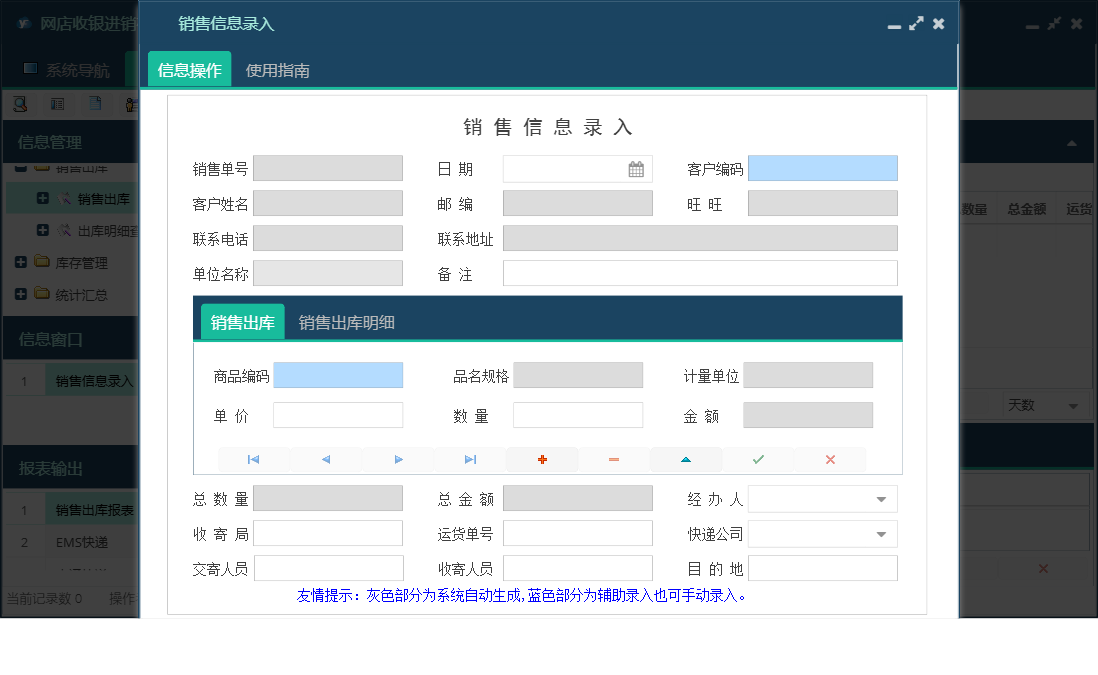Go to the last record navigation icon
Image resolution: width=1098 pixels, height=675 pixels.
(470, 459)
